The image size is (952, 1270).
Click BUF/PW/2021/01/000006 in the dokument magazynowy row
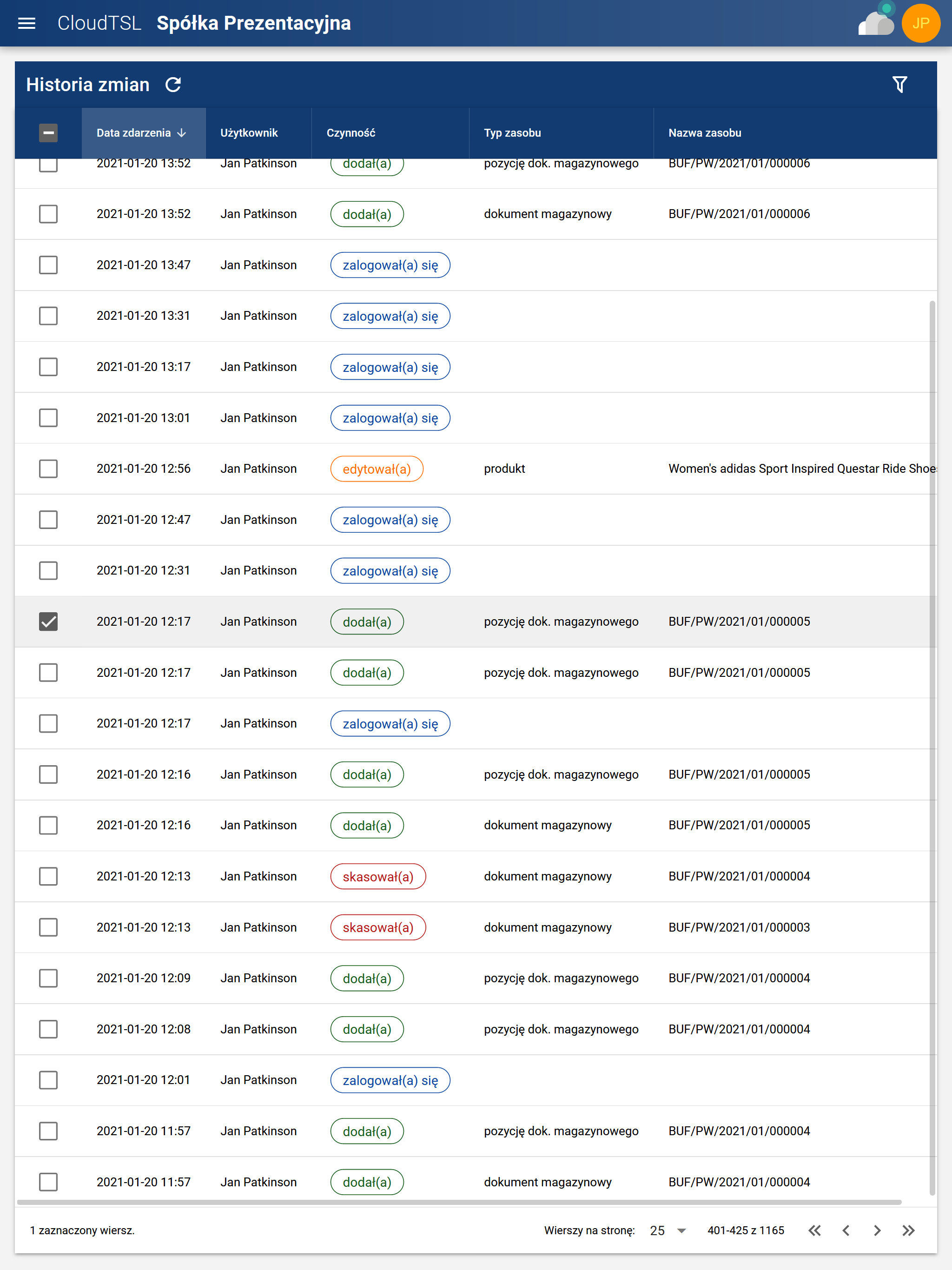point(739,214)
